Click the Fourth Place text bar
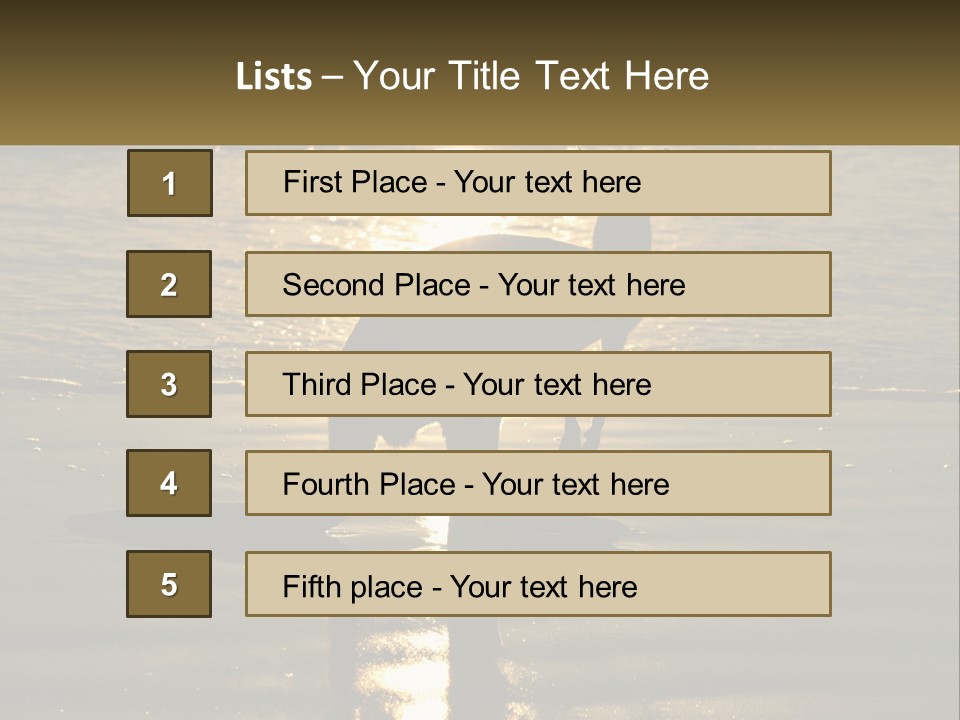Image resolution: width=960 pixels, height=720 pixels. [538, 483]
